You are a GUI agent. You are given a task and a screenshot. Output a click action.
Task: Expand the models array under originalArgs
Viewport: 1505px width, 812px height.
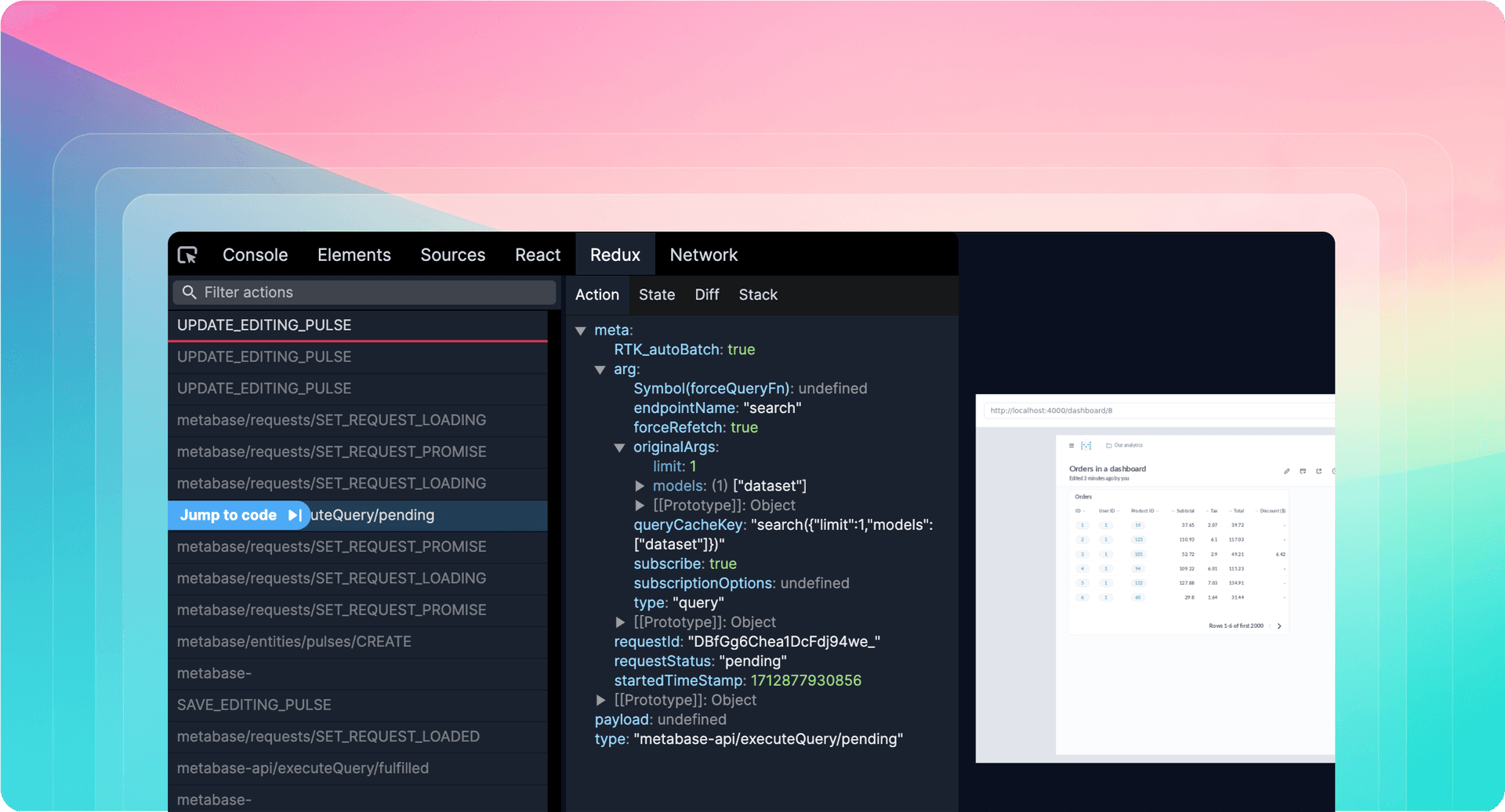coord(640,486)
